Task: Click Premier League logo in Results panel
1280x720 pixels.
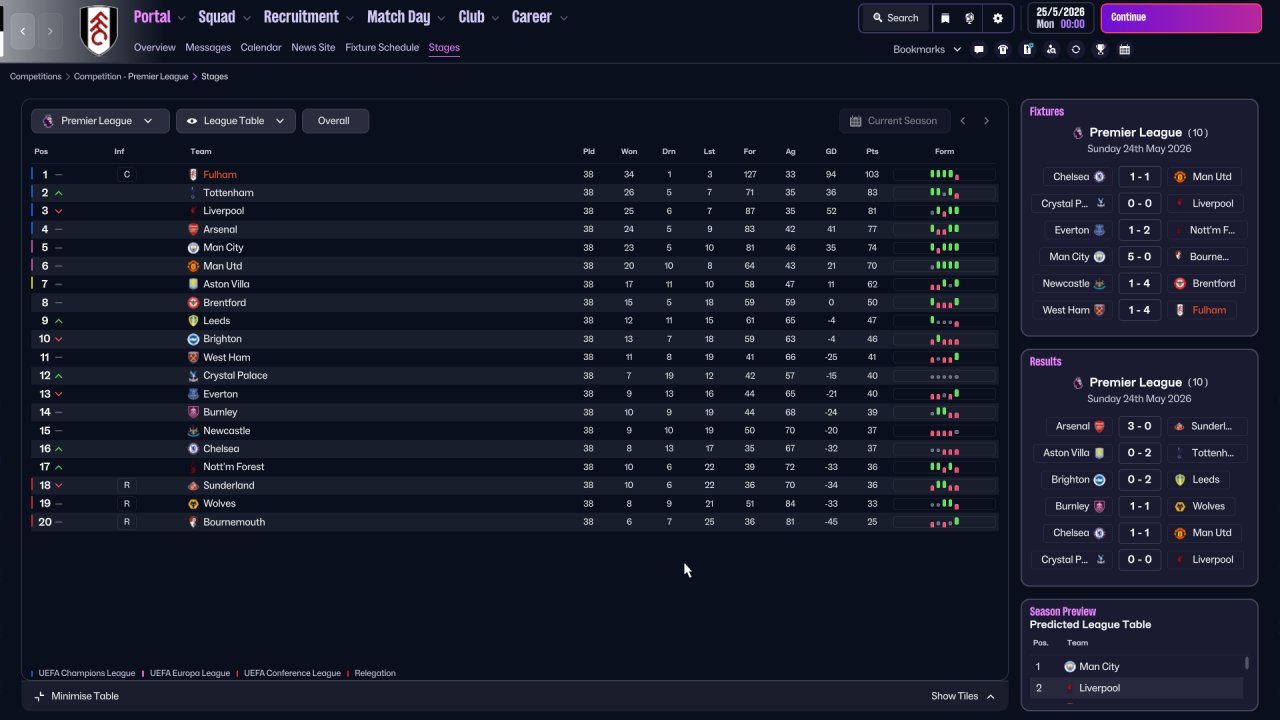Action: [x=1078, y=382]
